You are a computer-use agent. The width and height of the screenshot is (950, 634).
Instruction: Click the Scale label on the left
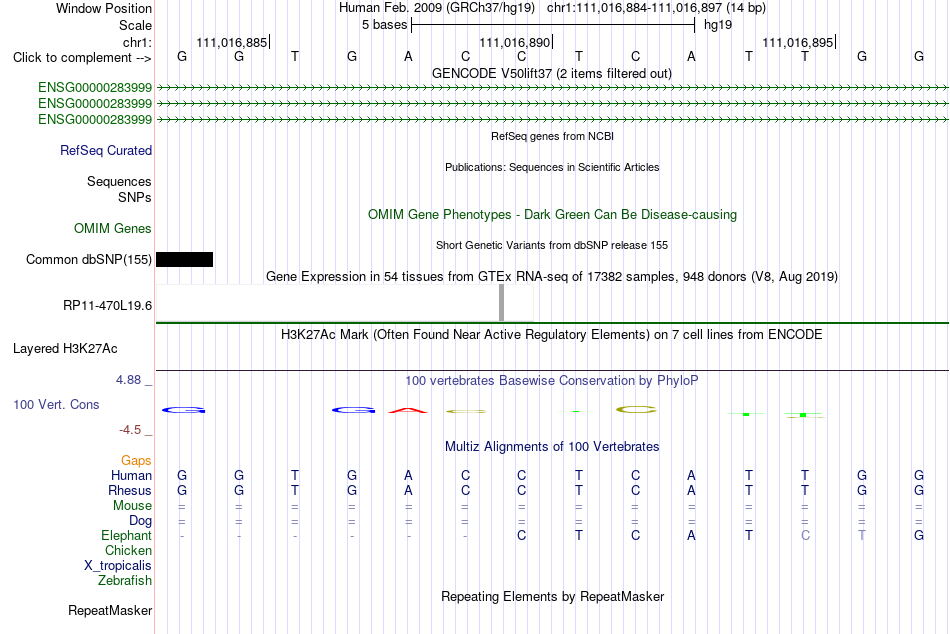pos(136,25)
